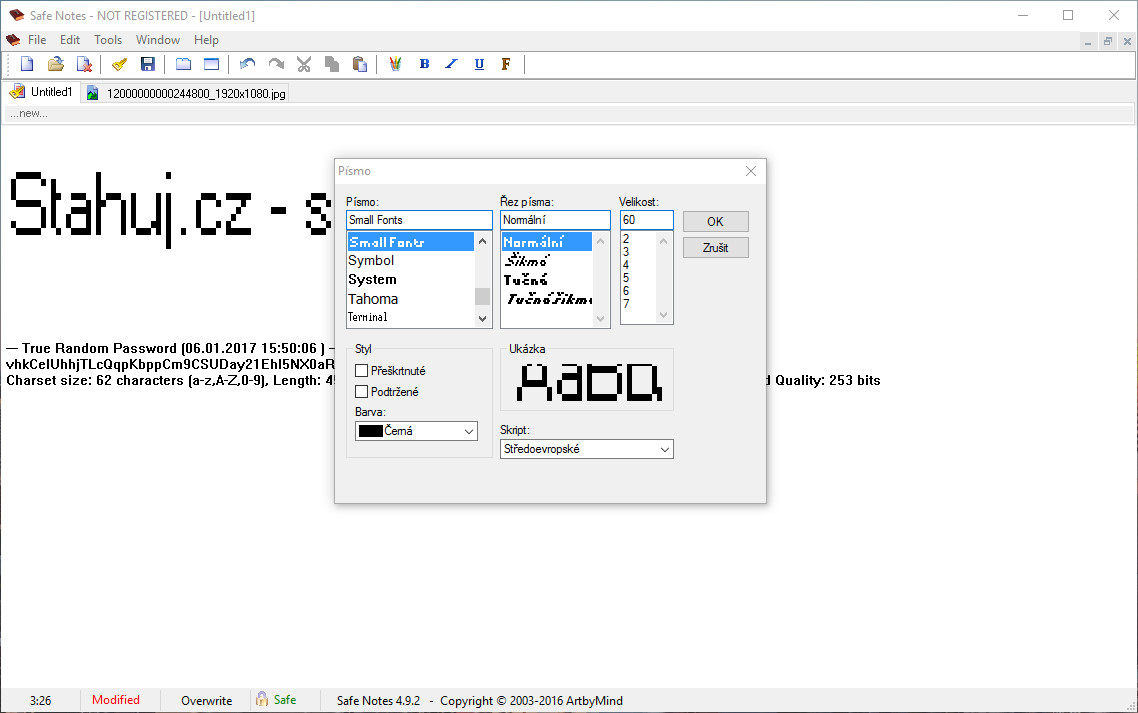This screenshot has height=713, width=1138.
Task: Toggle italic formatting
Action: 451,65
